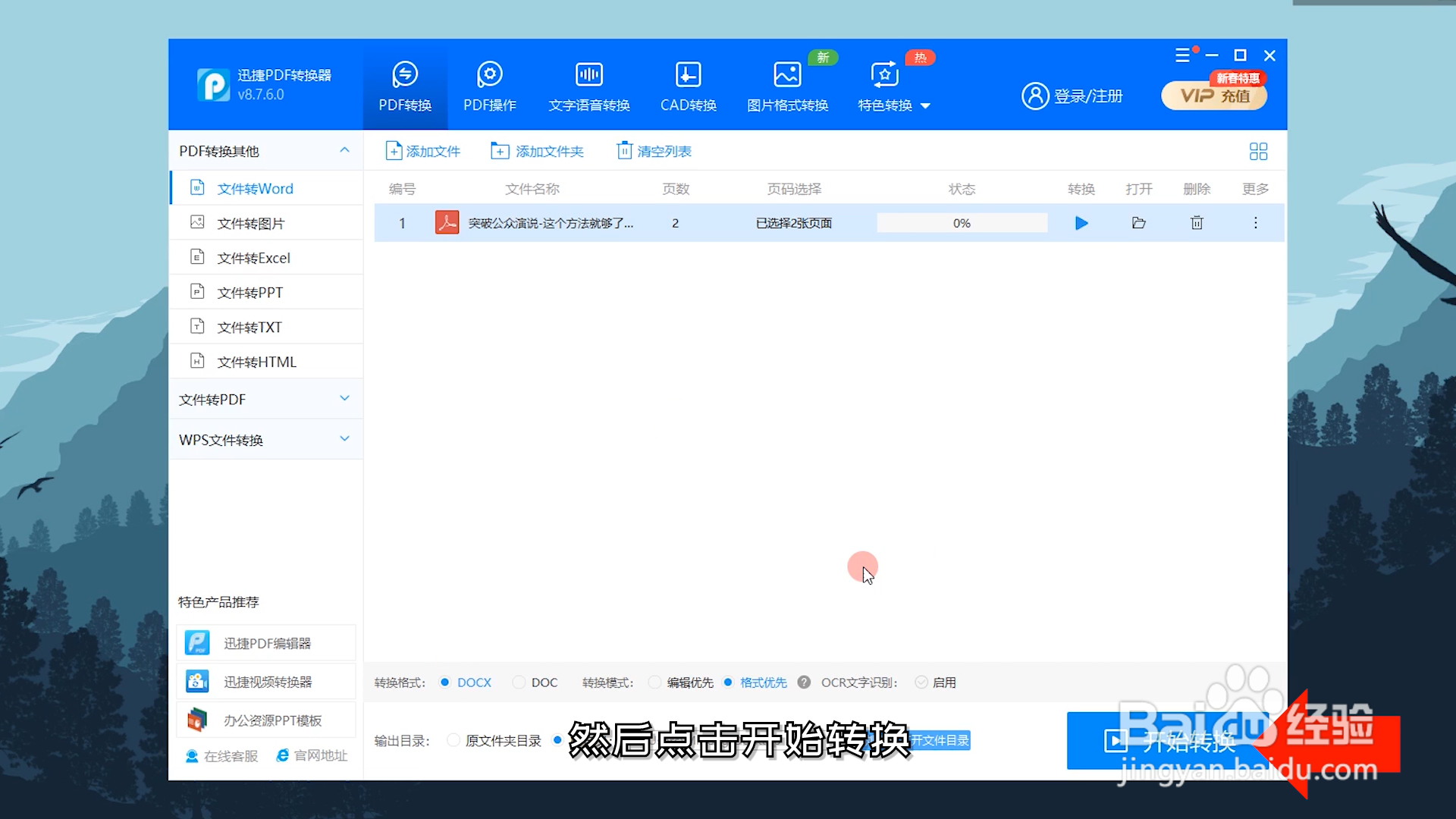Click the help question mark near 格式优先

pyautogui.click(x=804, y=682)
